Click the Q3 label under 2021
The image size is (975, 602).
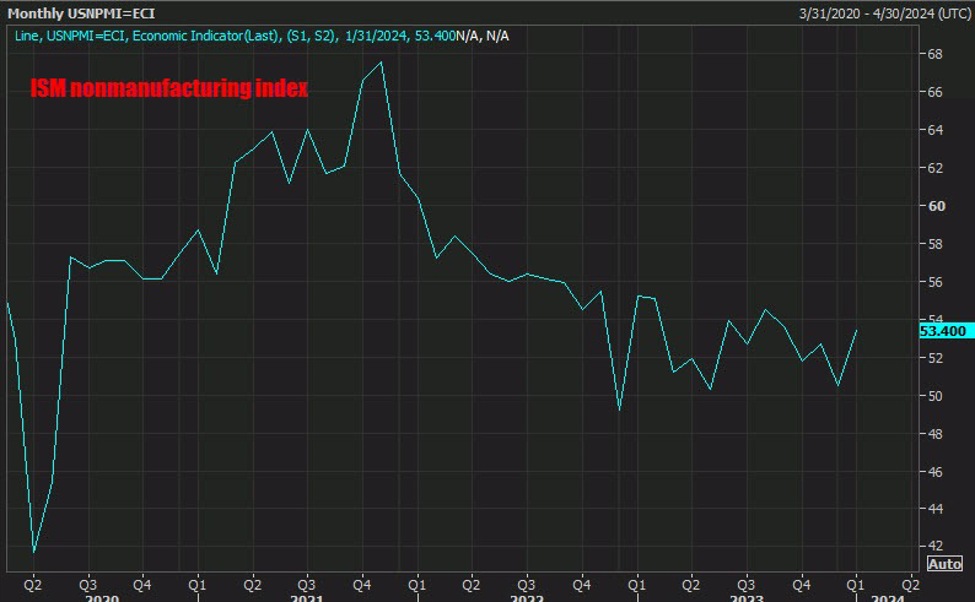click(x=307, y=585)
